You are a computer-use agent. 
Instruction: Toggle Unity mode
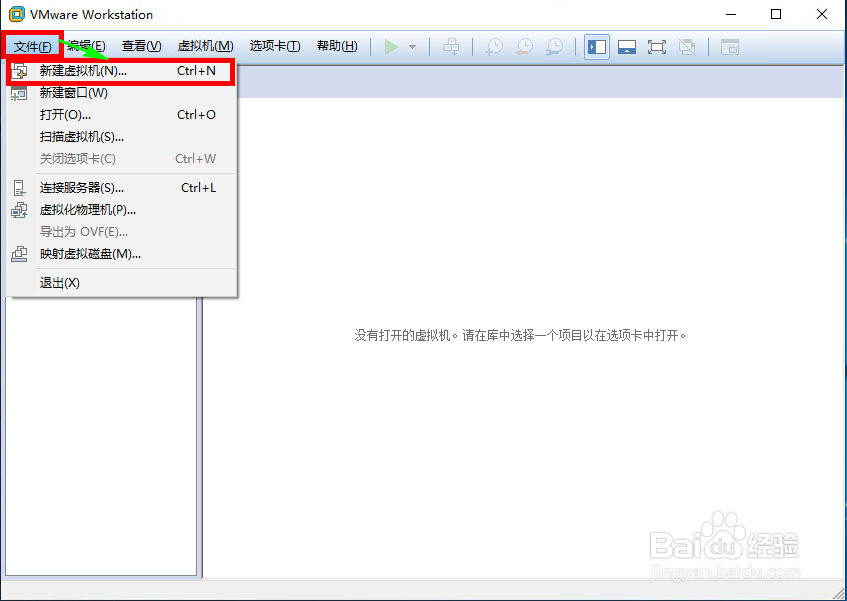pos(687,46)
